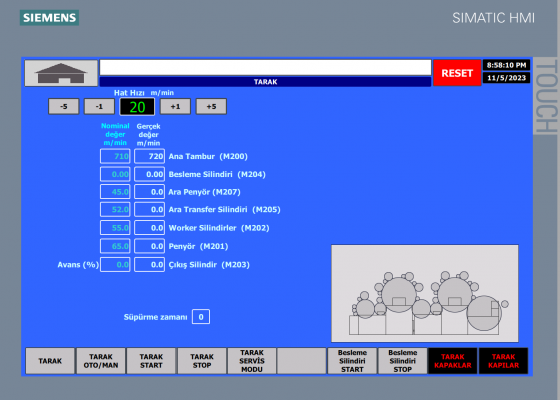The height and width of the screenshot is (400, 560).
Task: Start feed roller with Besleme Silindiri START
Action: [352, 361]
